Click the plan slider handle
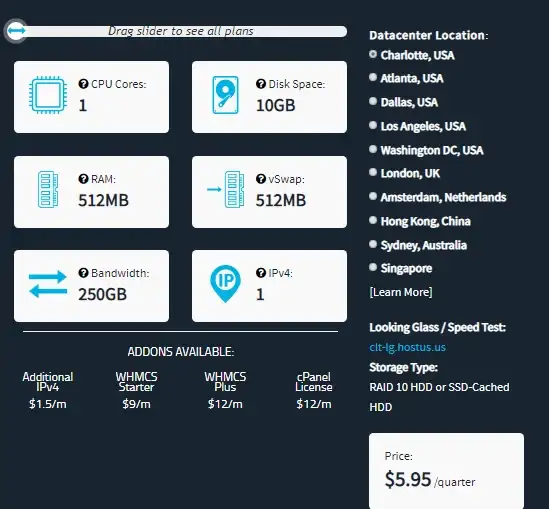This screenshot has width=549, height=509. click(16, 31)
